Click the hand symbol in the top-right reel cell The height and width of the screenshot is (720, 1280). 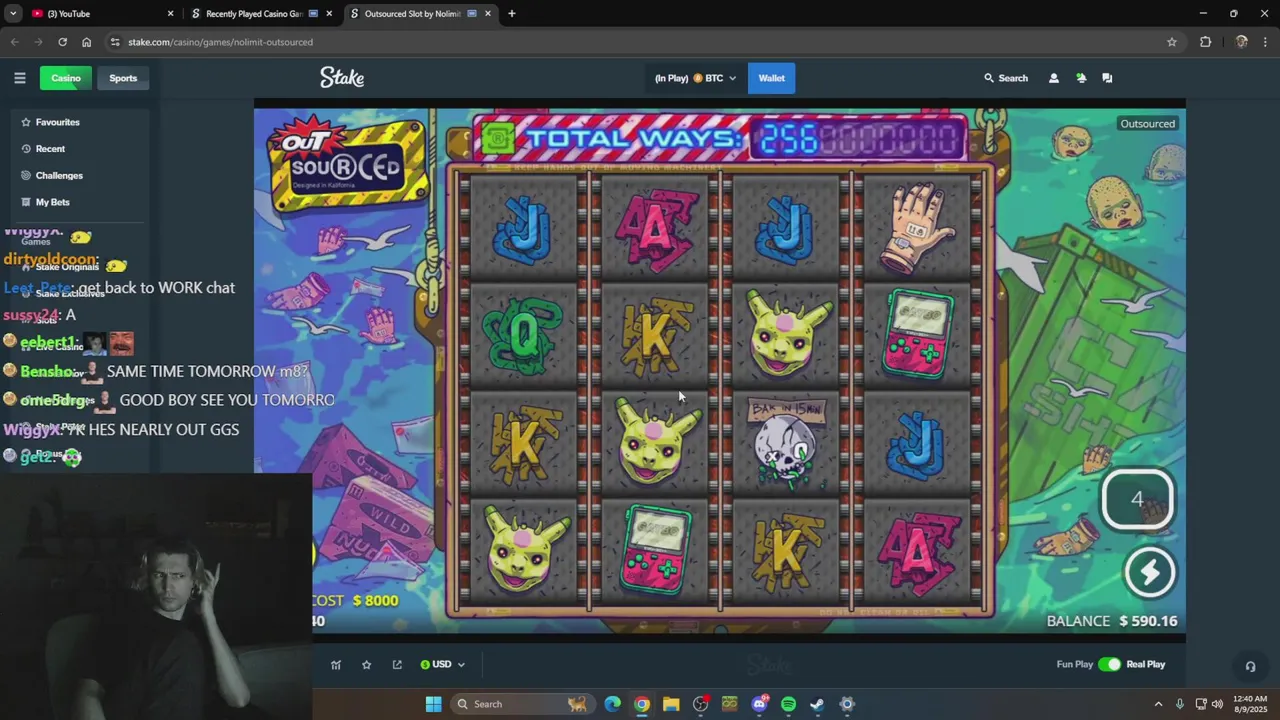point(918,228)
